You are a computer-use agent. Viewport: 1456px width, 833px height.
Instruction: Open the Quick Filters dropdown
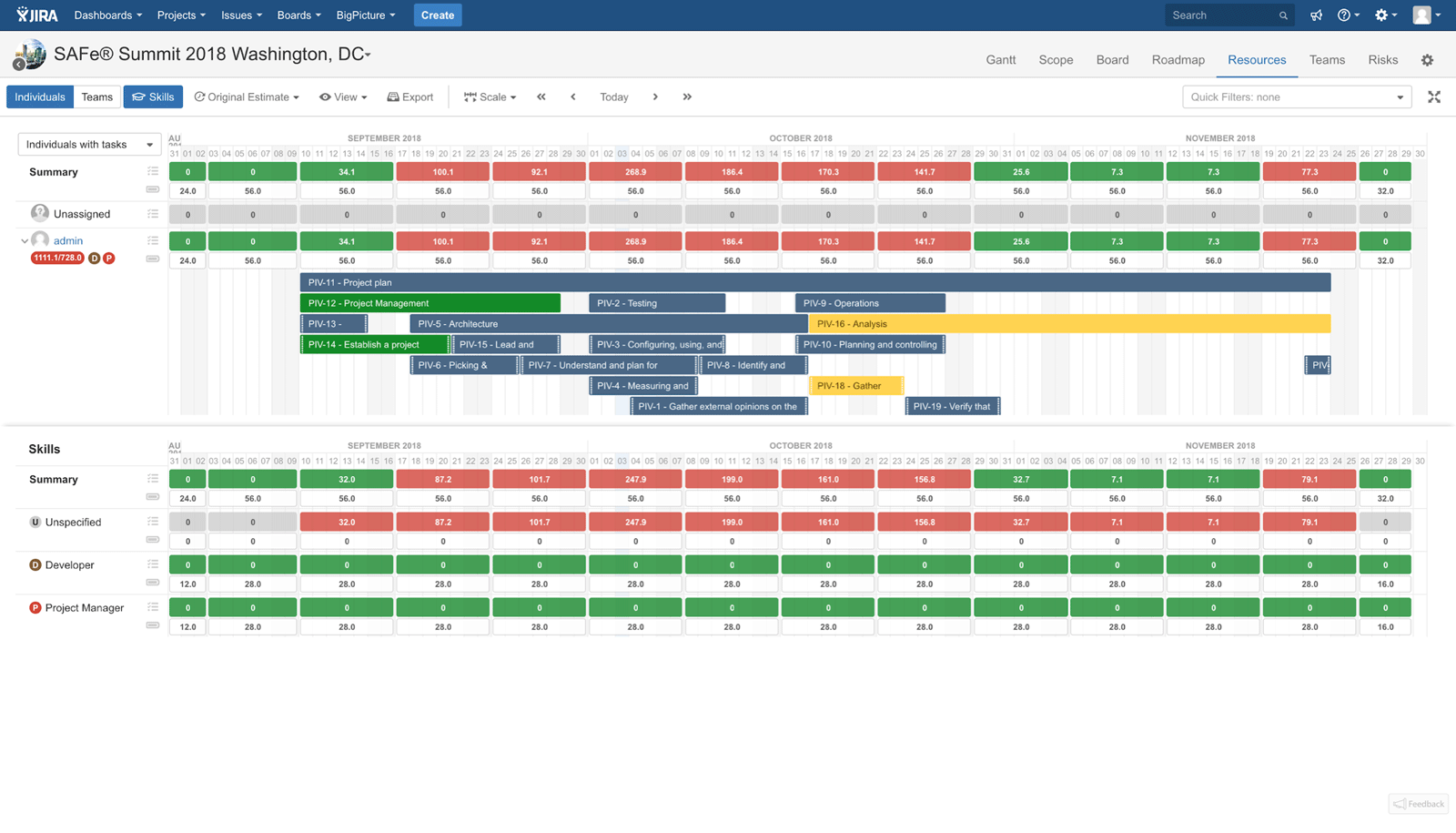1296,97
